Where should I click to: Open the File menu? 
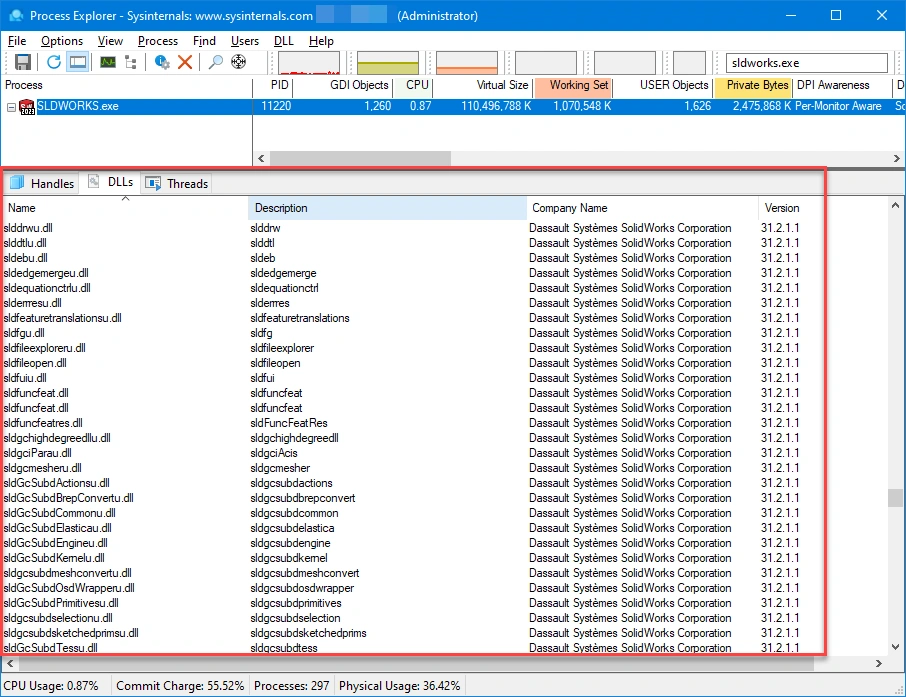coord(17,41)
